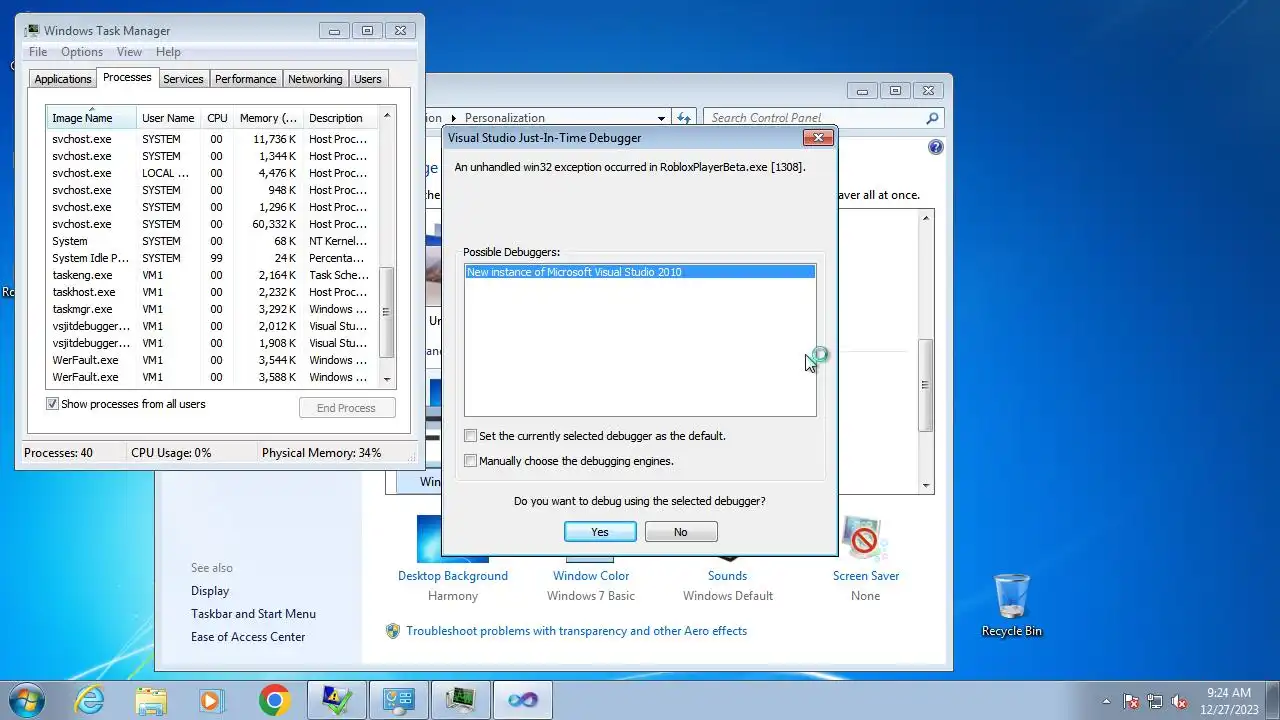Switch to the Task Manager taskbar button

click(x=461, y=700)
